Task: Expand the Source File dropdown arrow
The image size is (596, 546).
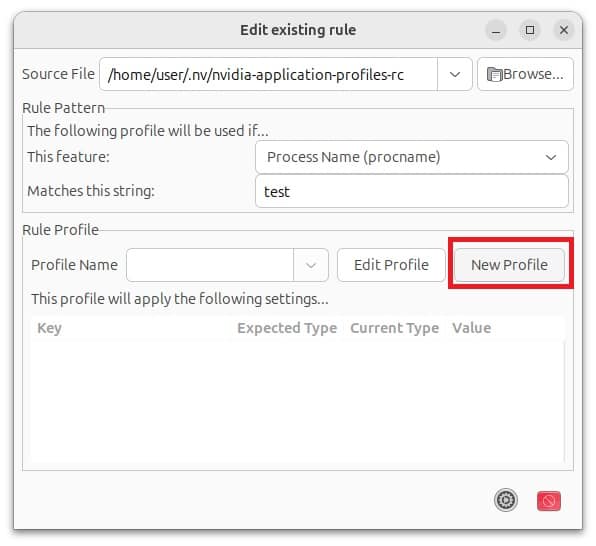Action: tap(455, 74)
